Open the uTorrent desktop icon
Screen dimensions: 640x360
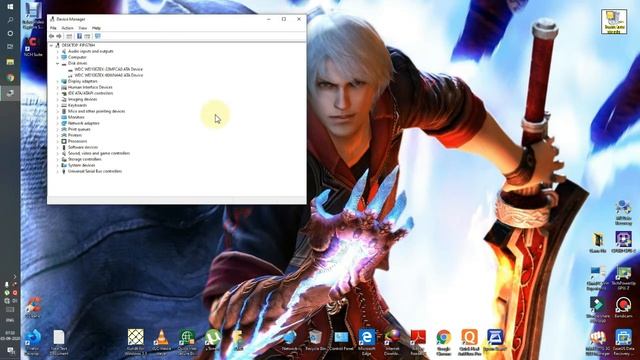tap(212, 341)
